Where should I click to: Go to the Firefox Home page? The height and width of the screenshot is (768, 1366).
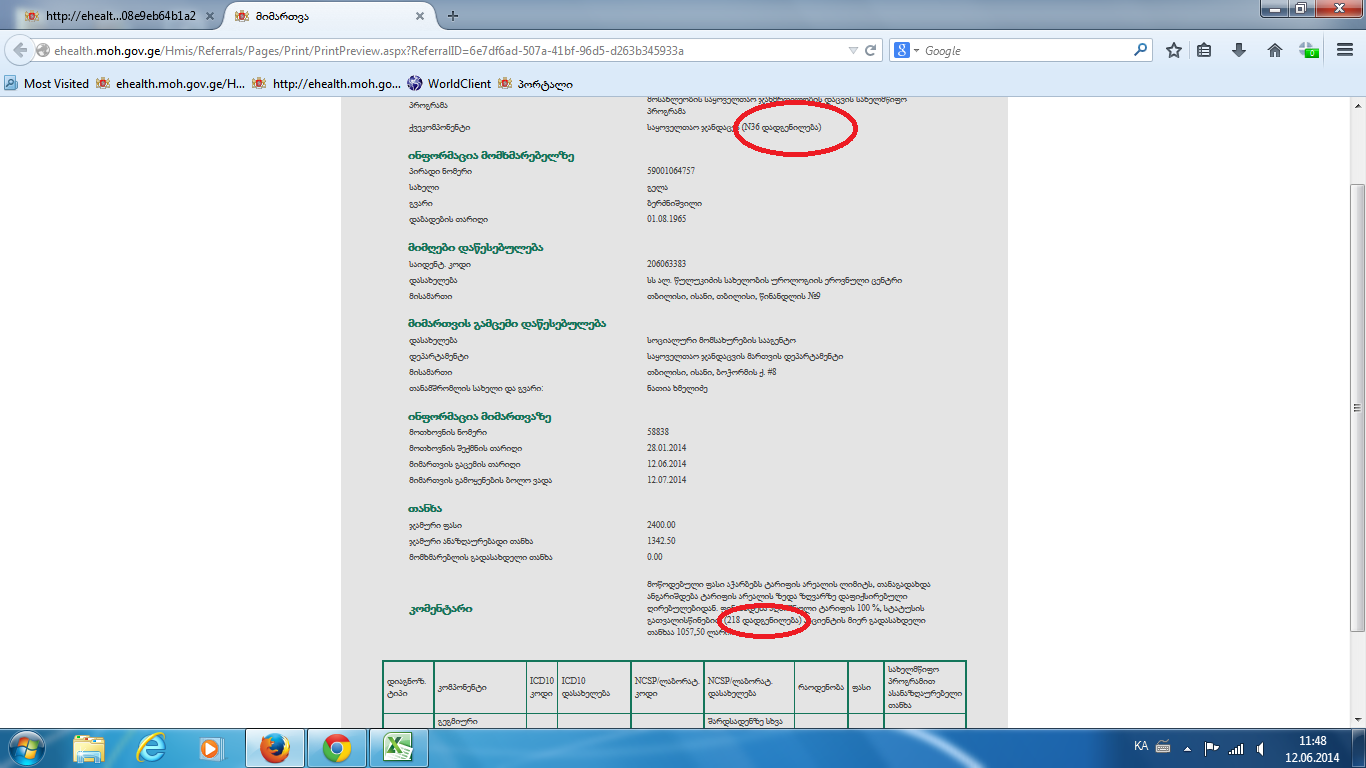tap(1274, 50)
